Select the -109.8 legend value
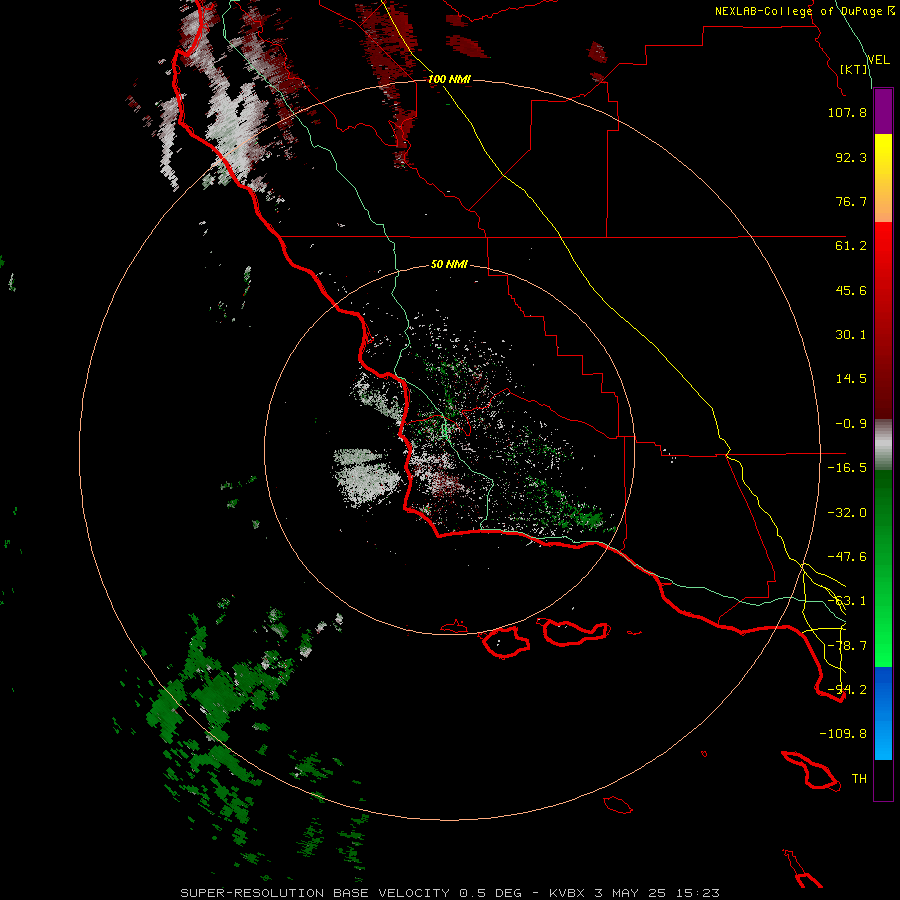Viewport: 900px width, 900px height. point(843,734)
